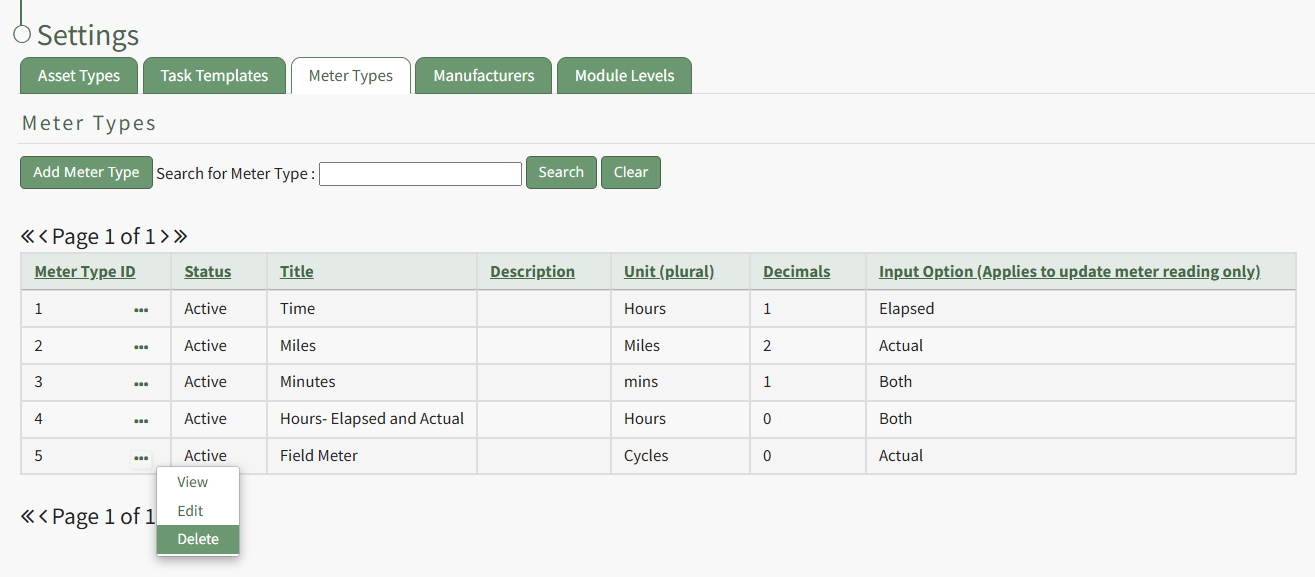Select Delete from the context menu
The width and height of the screenshot is (1315, 577).
pyautogui.click(x=198, y=539)
